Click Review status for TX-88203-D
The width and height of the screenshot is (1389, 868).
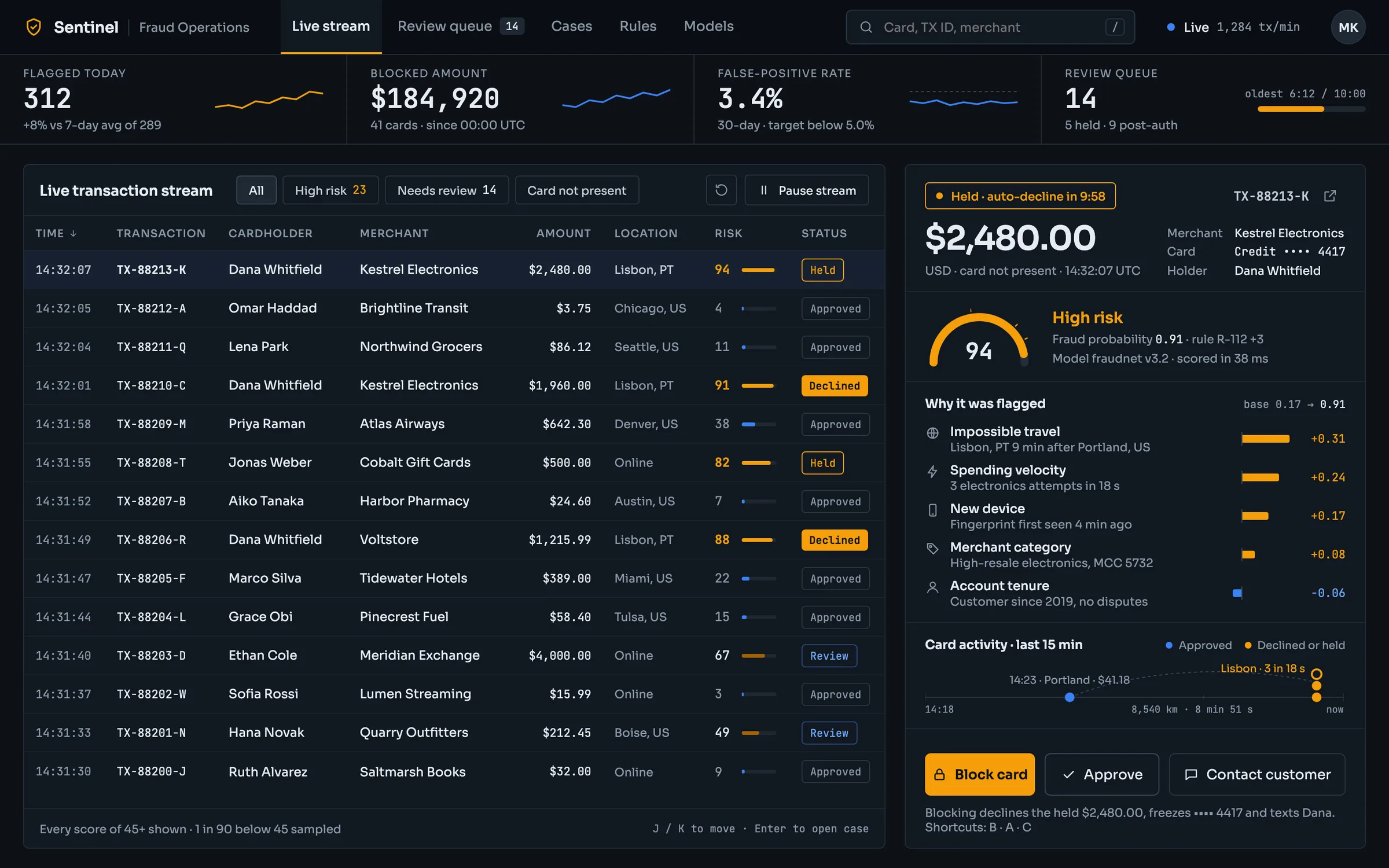pos(829,656)
